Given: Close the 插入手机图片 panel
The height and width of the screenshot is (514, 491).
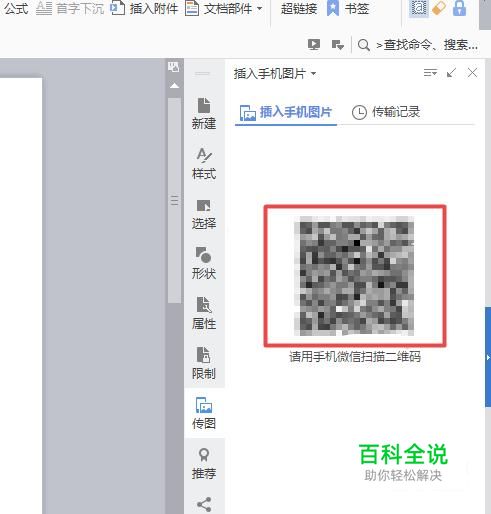Looking at the screenshot, I should click(472, 73).
